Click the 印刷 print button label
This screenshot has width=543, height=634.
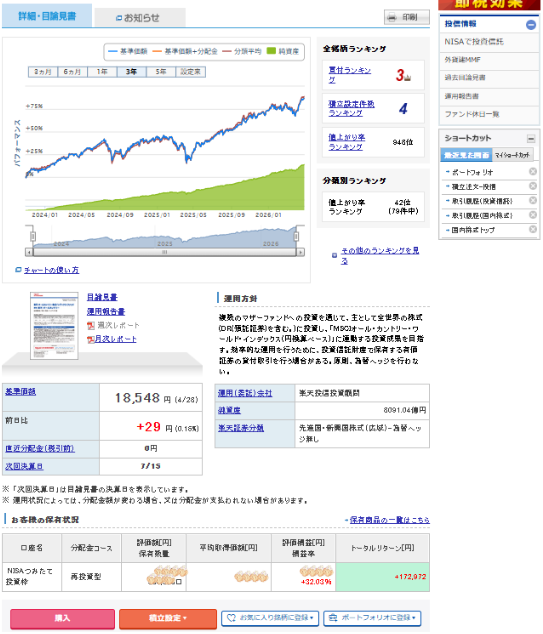coord(410,17)
